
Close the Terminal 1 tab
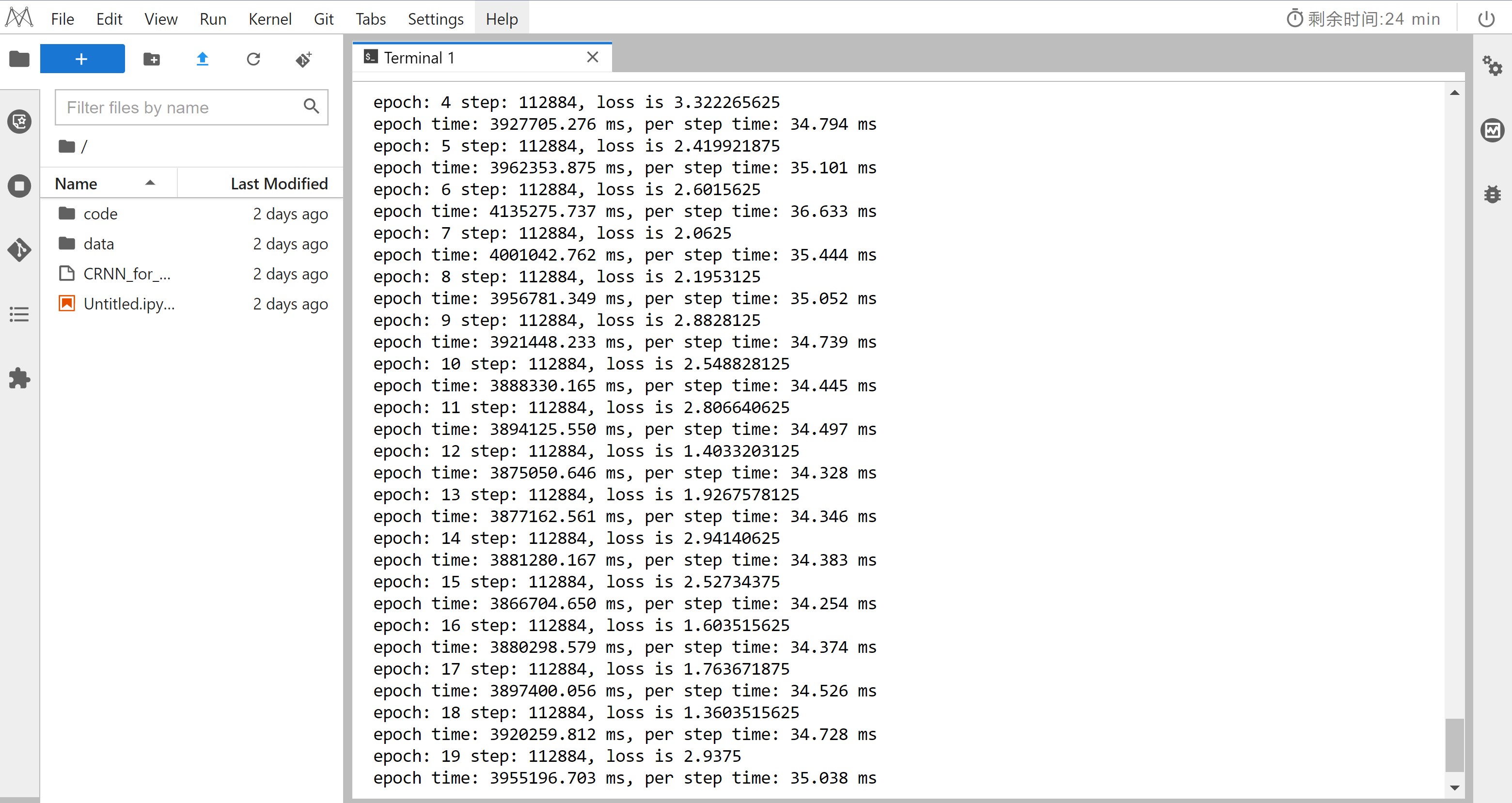593,57
